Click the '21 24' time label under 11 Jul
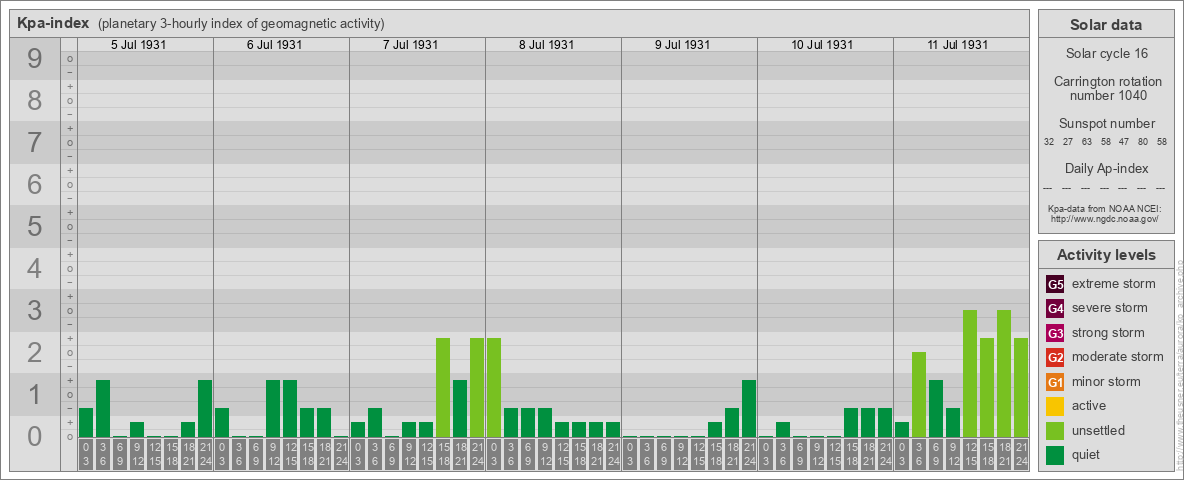This screenshot has height=480, width=1184. (x=1020, y=454)
